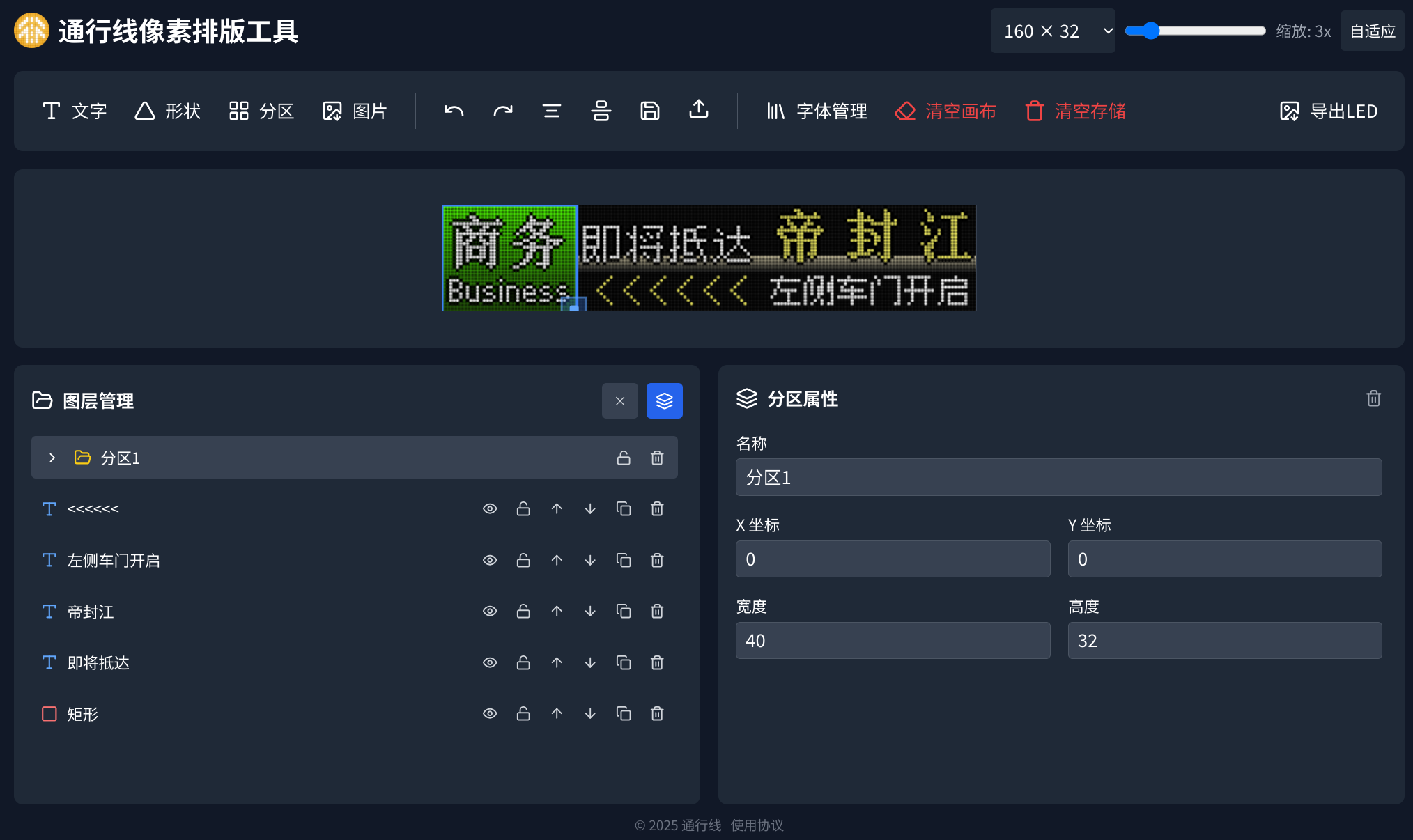The image size is (1413, 840).
Task: Lock the 左侧车门开启 layer
Action: [x=523, y=560]
